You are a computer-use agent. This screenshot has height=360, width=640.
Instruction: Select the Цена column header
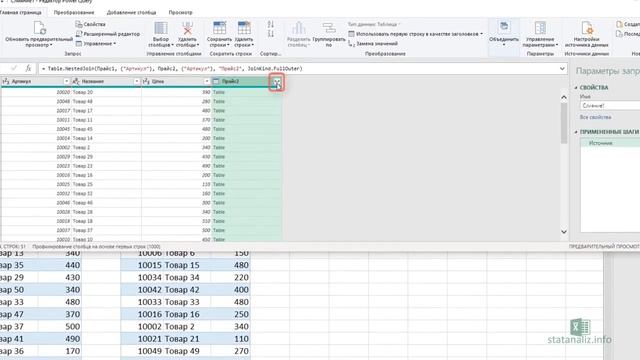176,82
